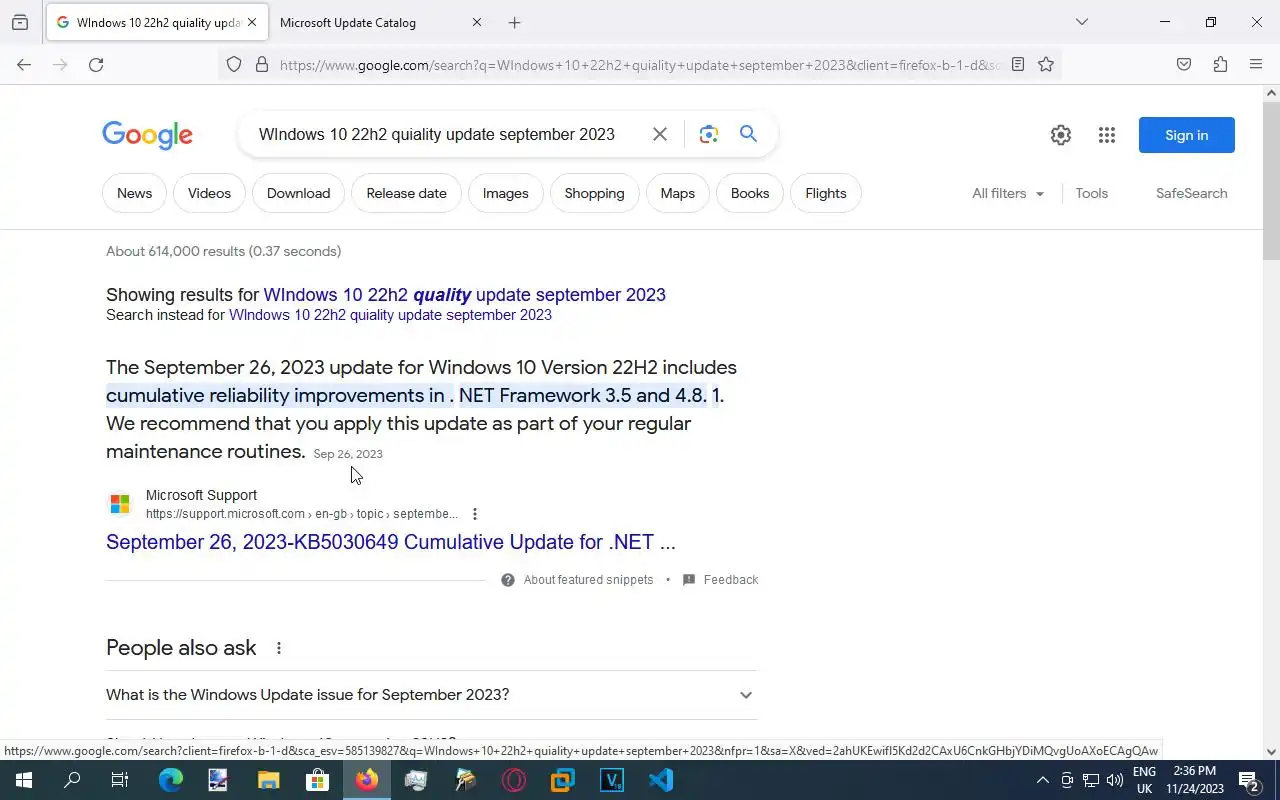Open Save to Pocket icon
The image size is (1280, 800).
(x=1184, y=64)
